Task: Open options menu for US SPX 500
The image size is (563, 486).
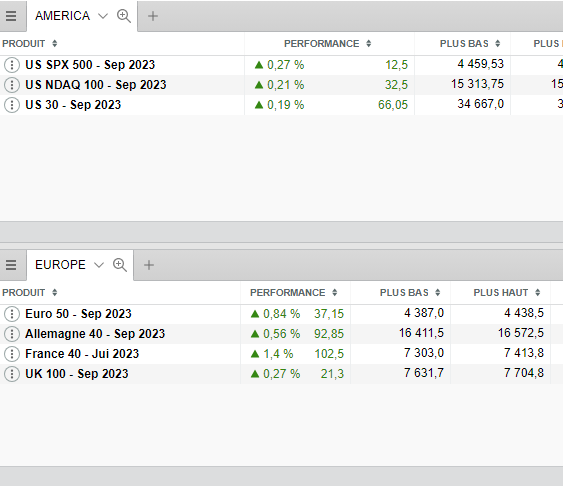Action: pyautogui.click(x=12, y=65)
